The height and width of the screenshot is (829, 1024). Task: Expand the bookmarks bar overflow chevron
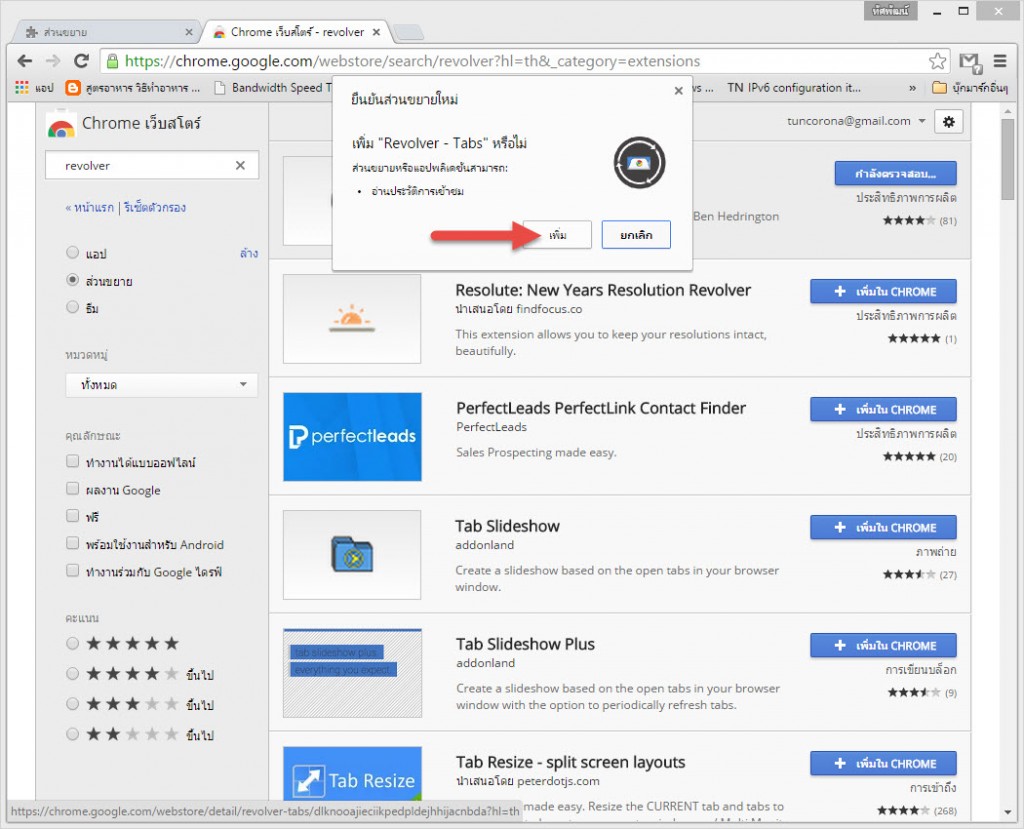[913, 88]
